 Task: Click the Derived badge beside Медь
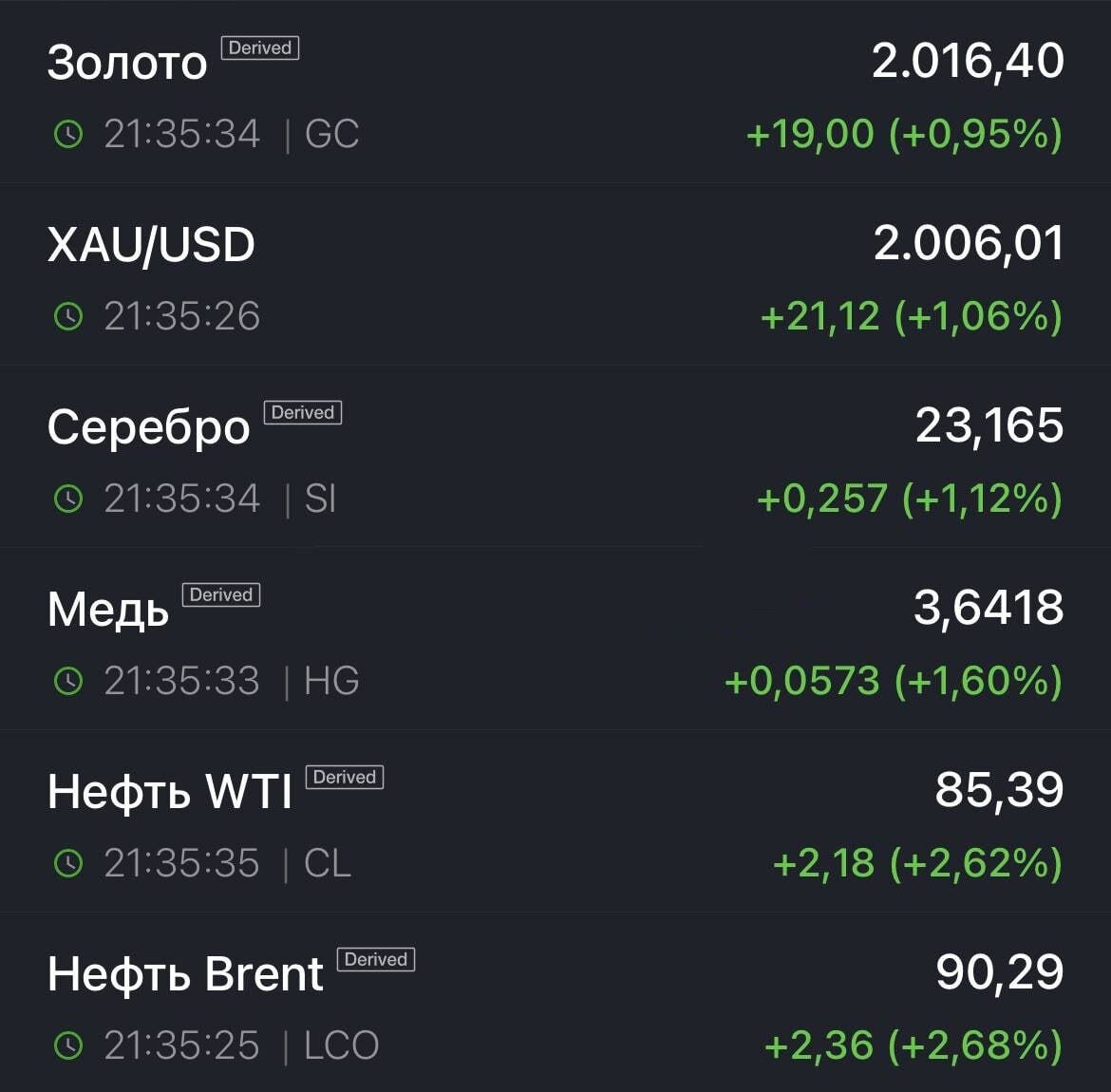(x=220, y=594)
